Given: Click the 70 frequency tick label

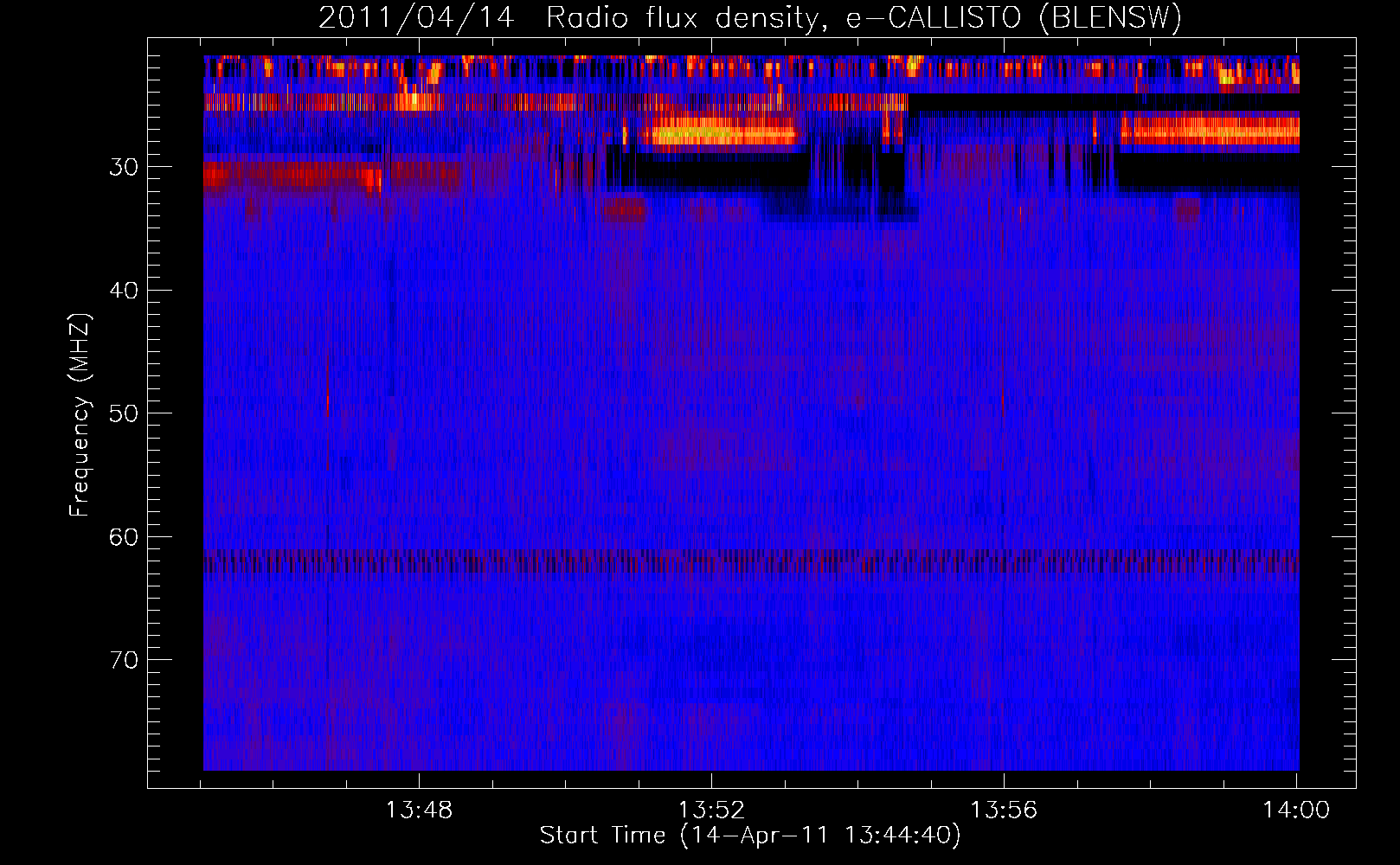Looking at the screenshot, I should [x=124, y=660].
